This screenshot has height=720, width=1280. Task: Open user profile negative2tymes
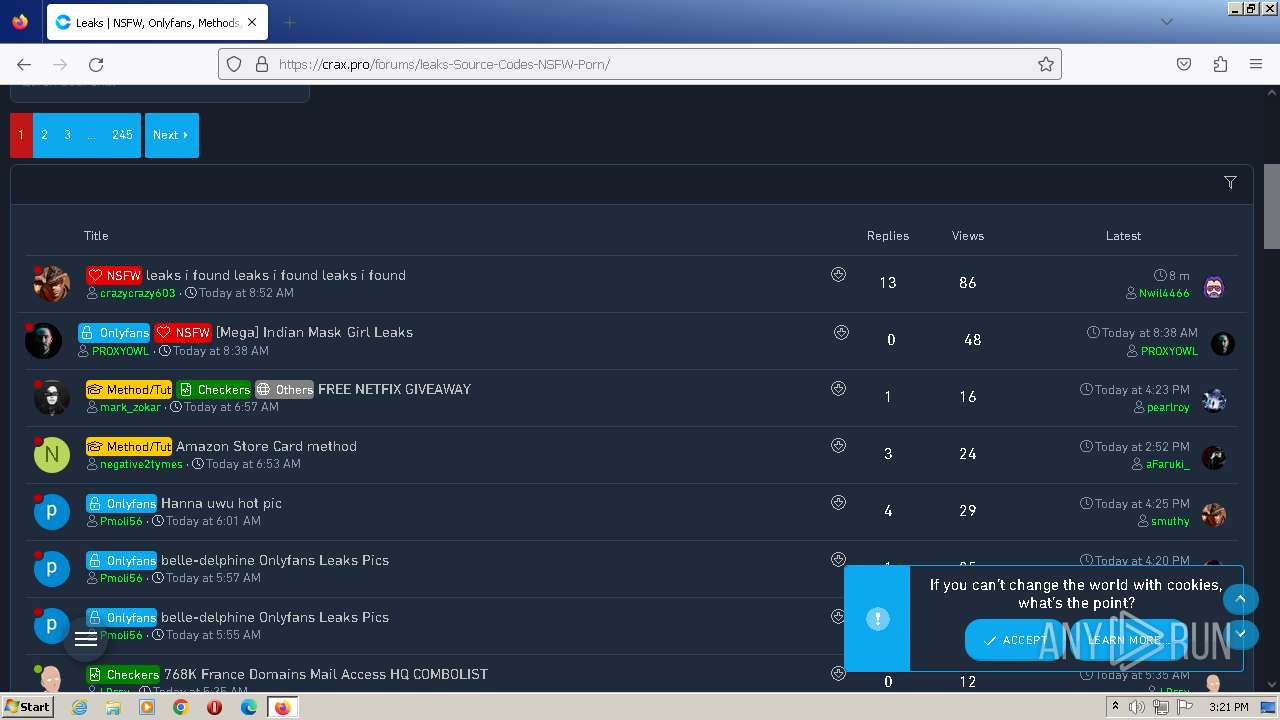pos(141,464)
